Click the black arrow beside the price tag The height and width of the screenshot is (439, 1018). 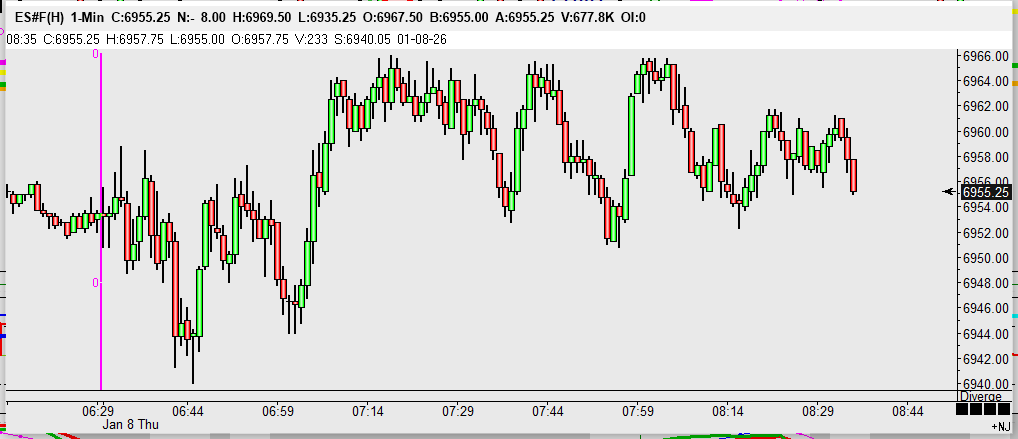tap(950, 191)
